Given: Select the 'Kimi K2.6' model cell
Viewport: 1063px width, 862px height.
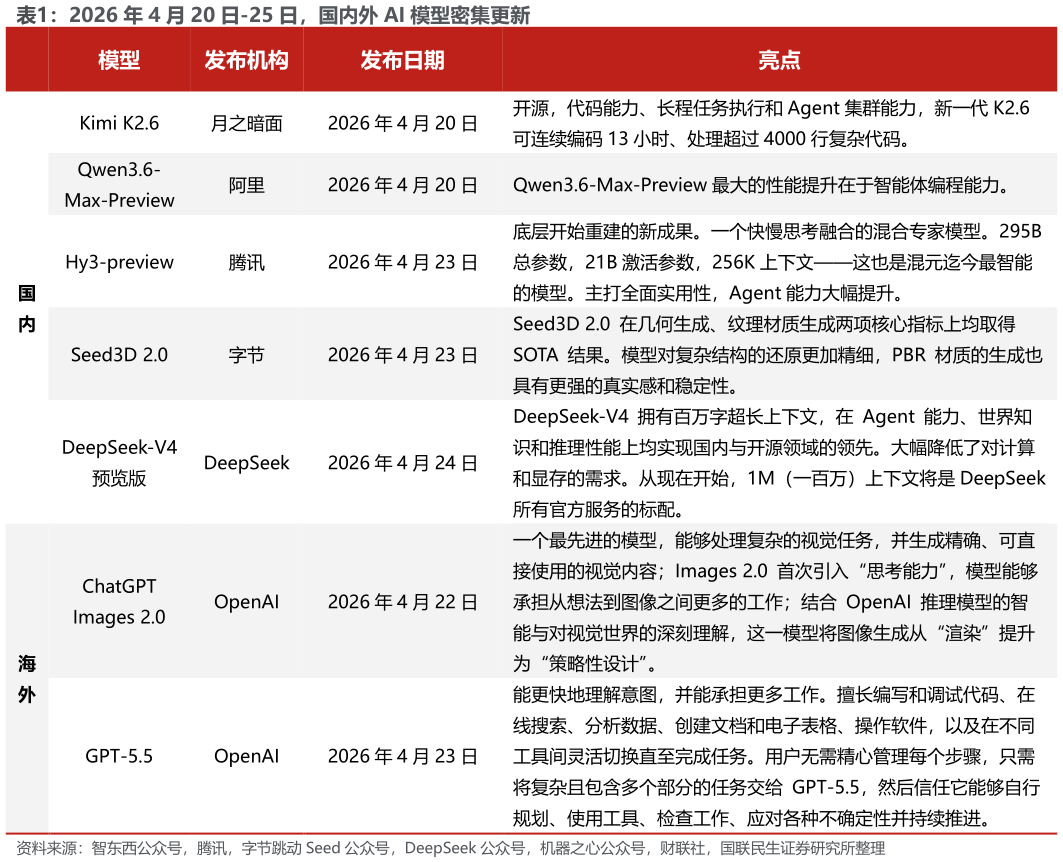Looking at the screenshot, I should [x=119, y=123].
